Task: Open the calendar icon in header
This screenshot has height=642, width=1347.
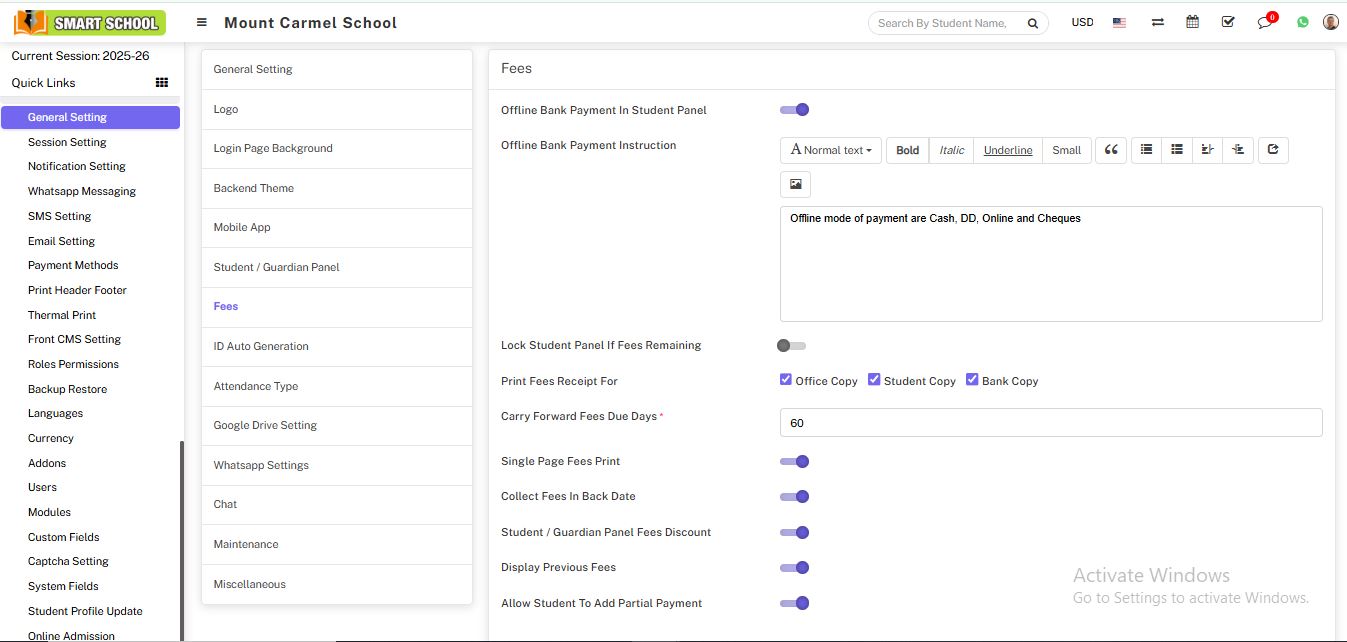Action: click(x=1192, y=22)
